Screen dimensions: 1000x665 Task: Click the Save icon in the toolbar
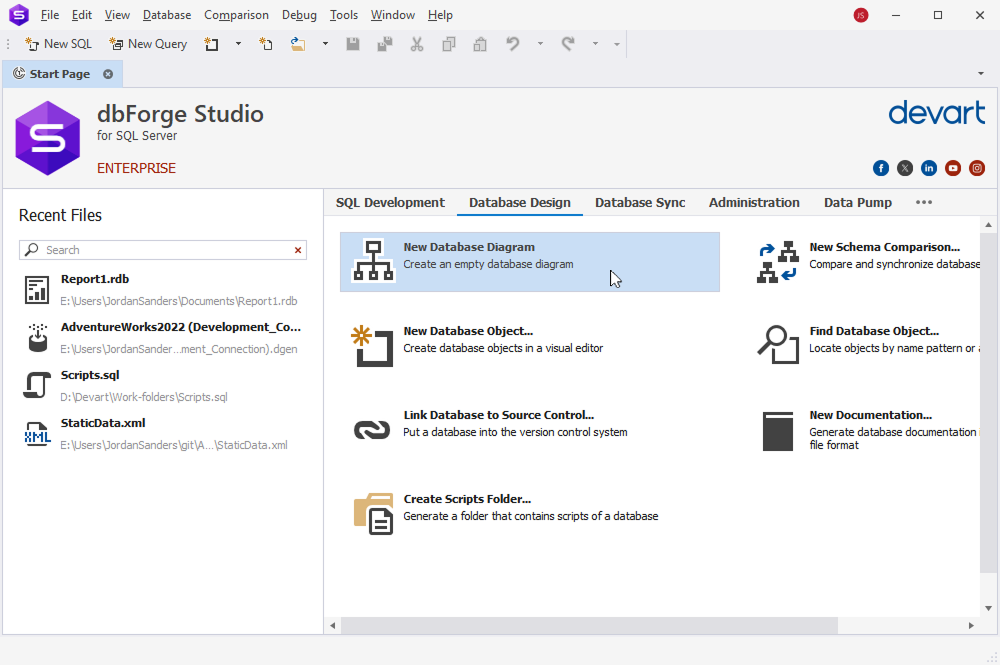point(352,45)
